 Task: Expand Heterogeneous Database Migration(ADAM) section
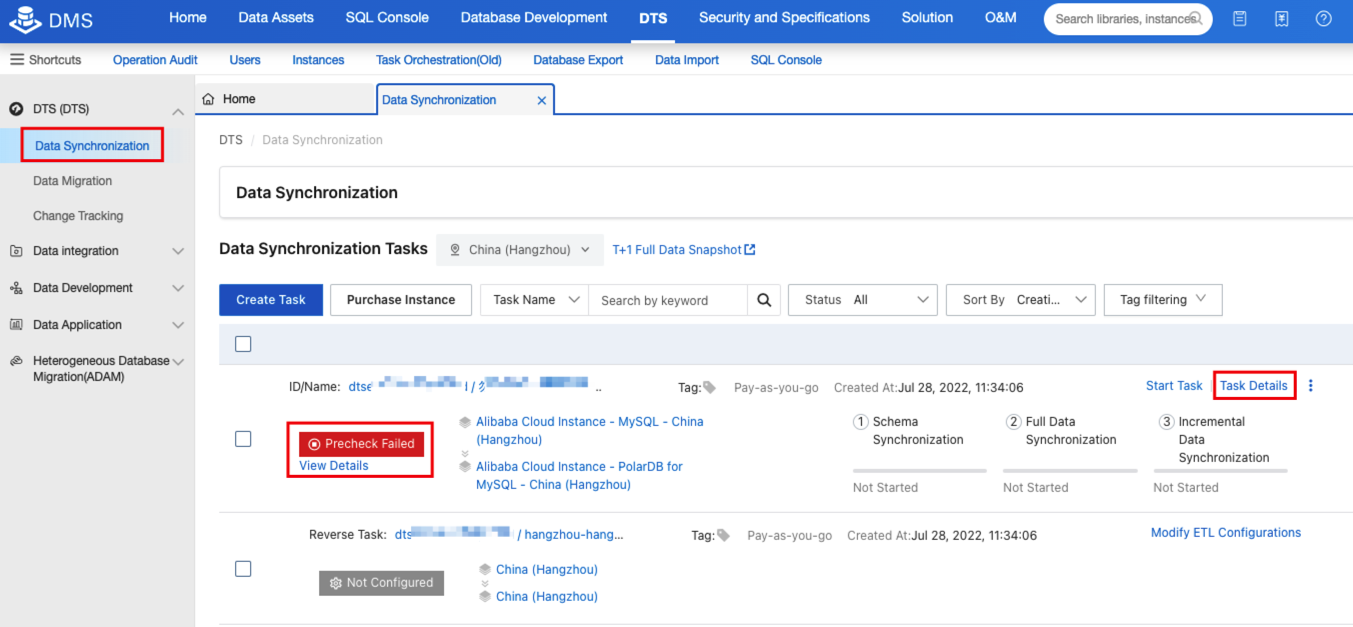point(178,361)
